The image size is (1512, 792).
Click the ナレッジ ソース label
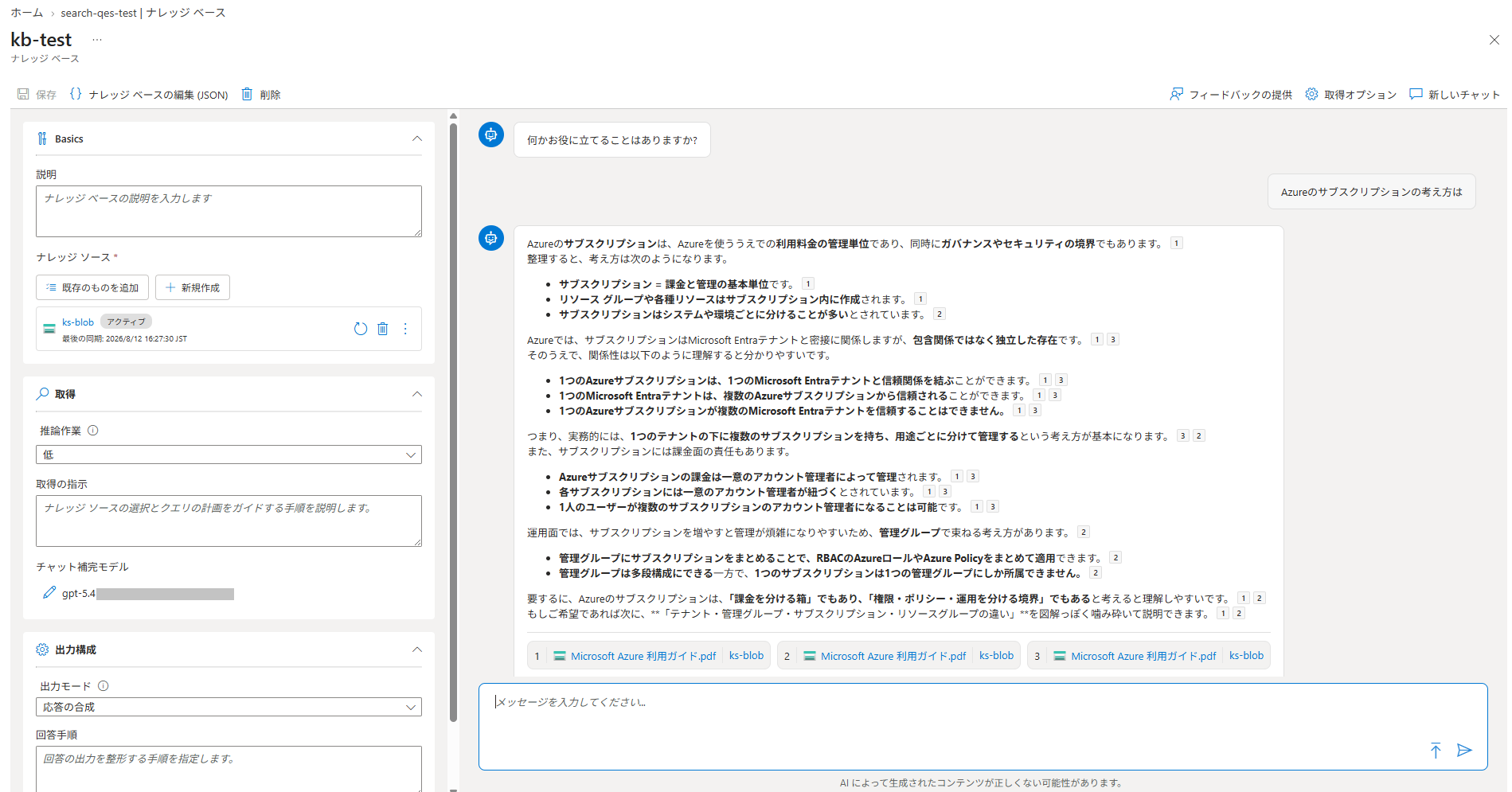[x=73, y=257]
